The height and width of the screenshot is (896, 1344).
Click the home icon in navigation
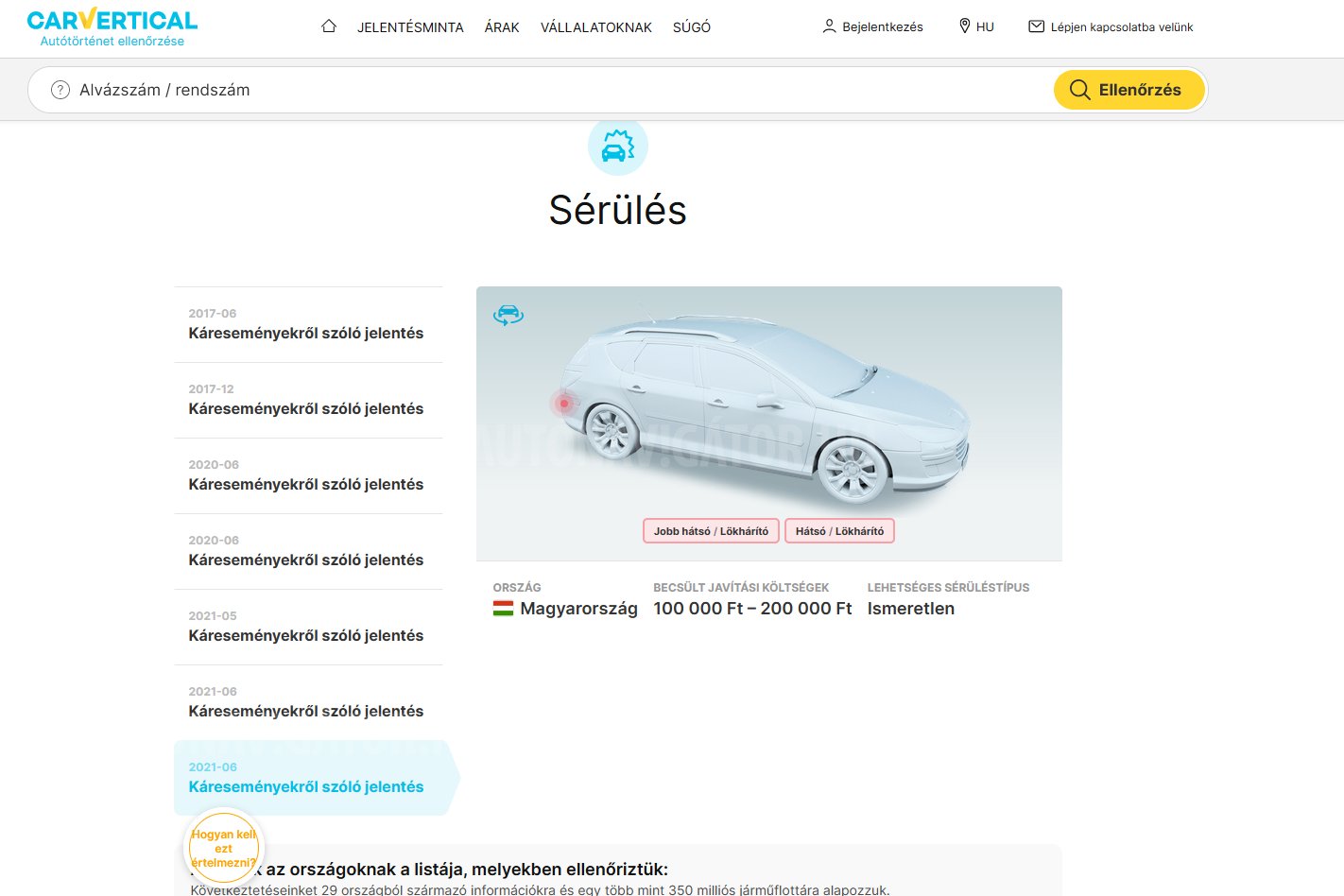329,26
